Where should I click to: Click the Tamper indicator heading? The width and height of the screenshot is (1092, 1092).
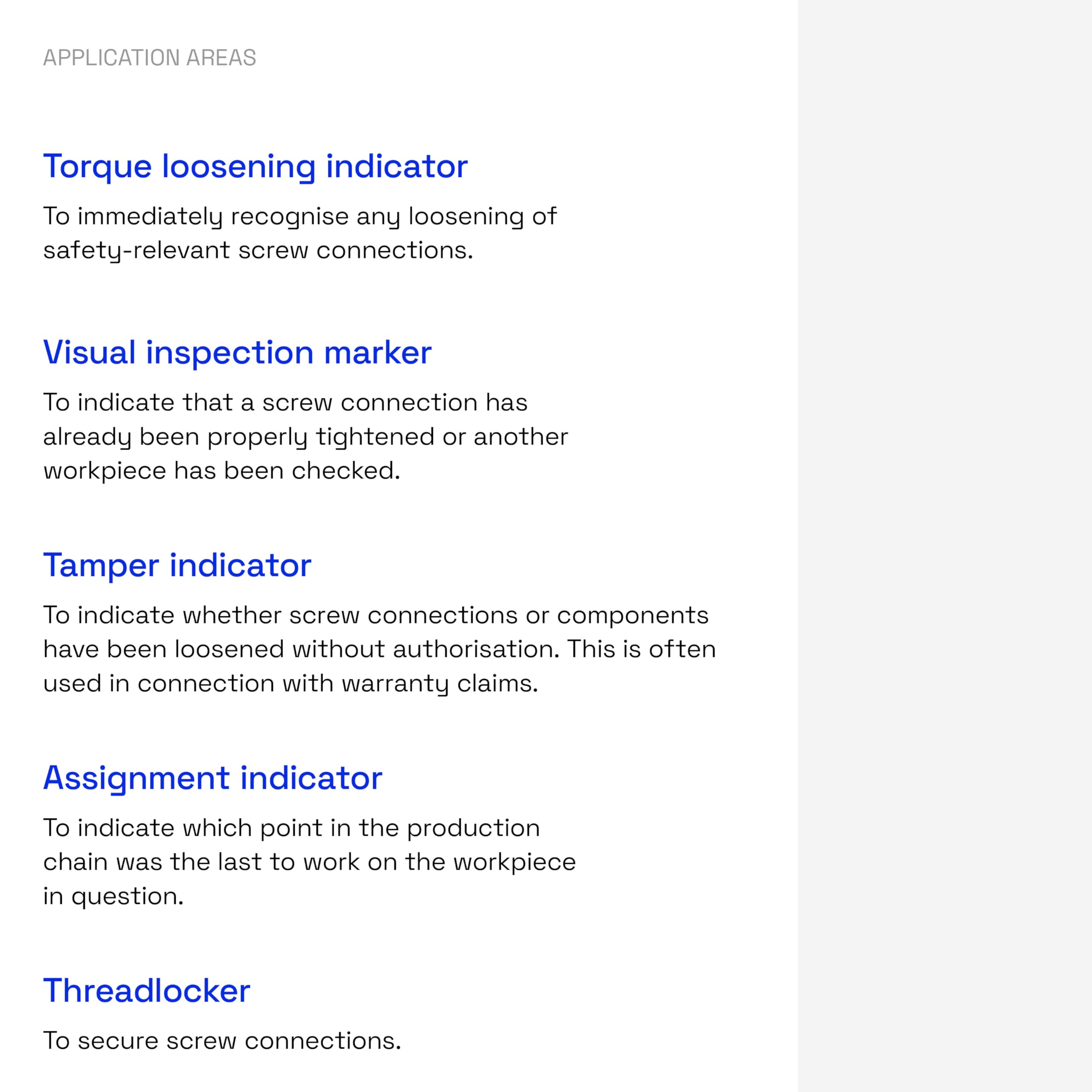pos(177,565)
